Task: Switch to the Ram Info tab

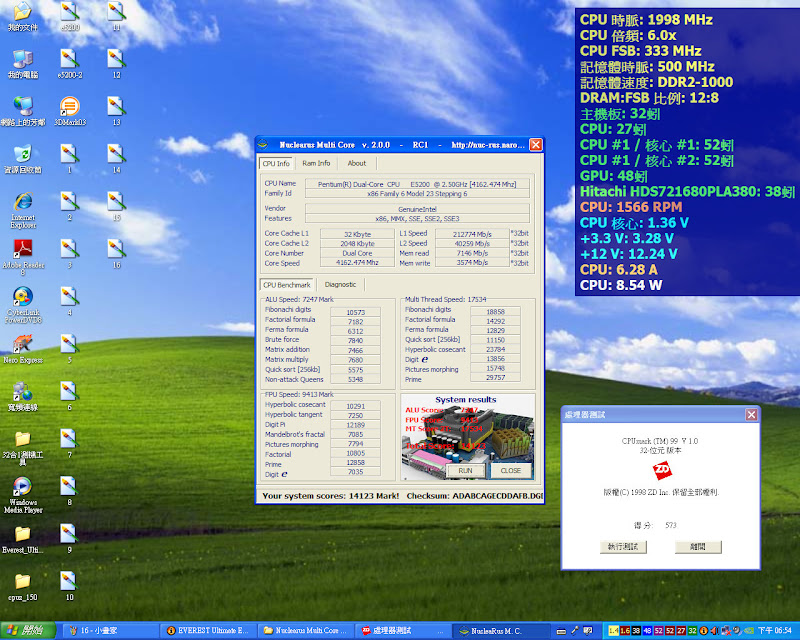Action: click(x=316, y=163)
